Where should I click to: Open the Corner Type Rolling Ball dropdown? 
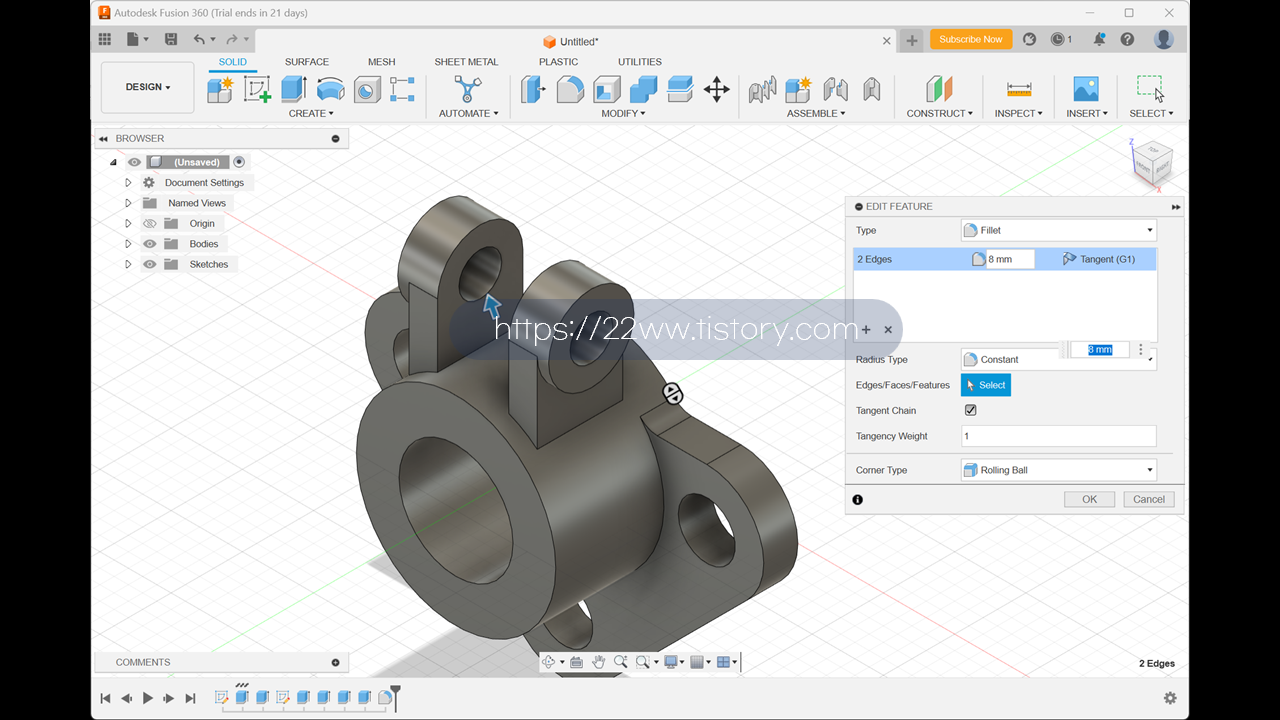pyautogui.click(x=1058, y=470)
